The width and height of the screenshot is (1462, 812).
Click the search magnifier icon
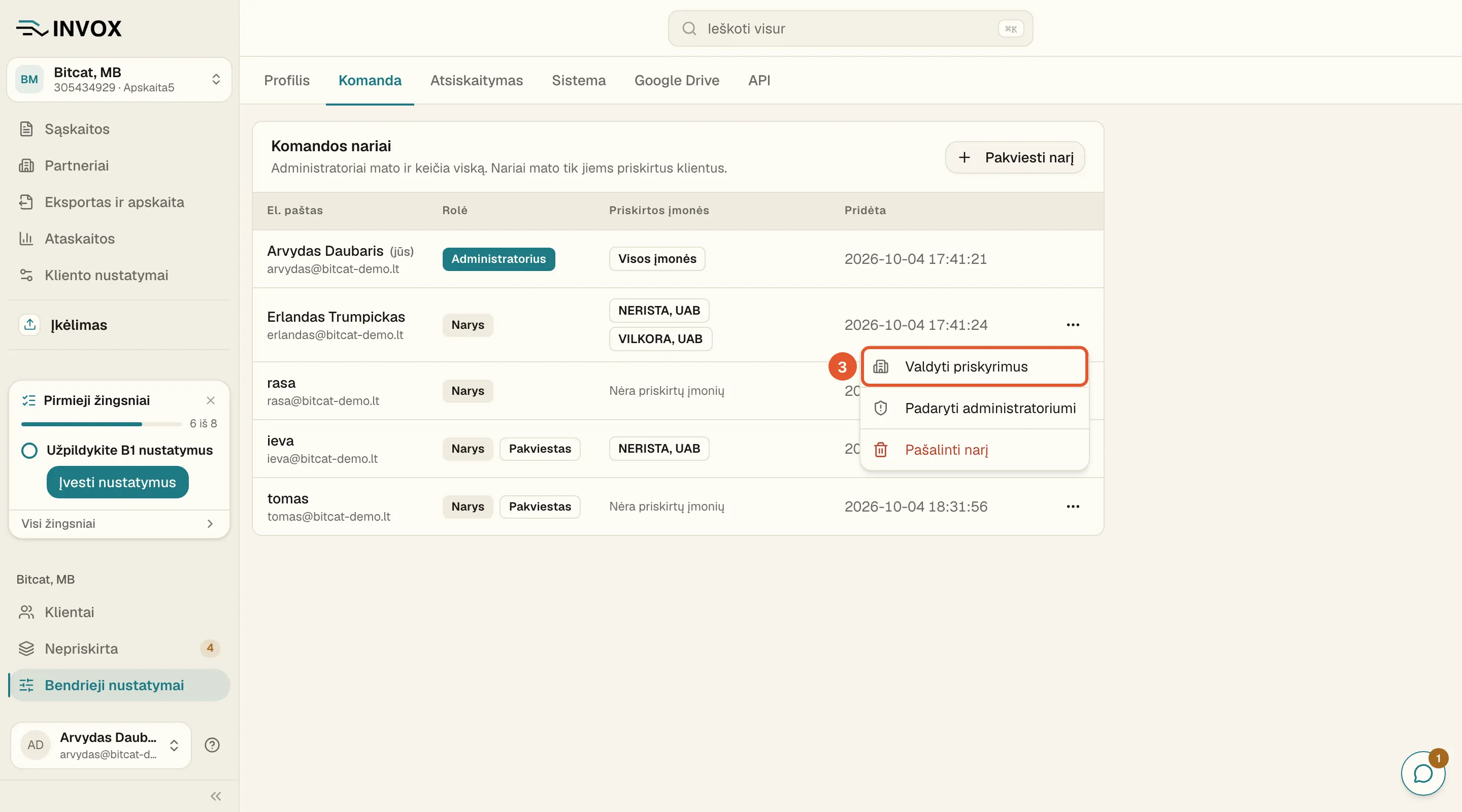689,28
